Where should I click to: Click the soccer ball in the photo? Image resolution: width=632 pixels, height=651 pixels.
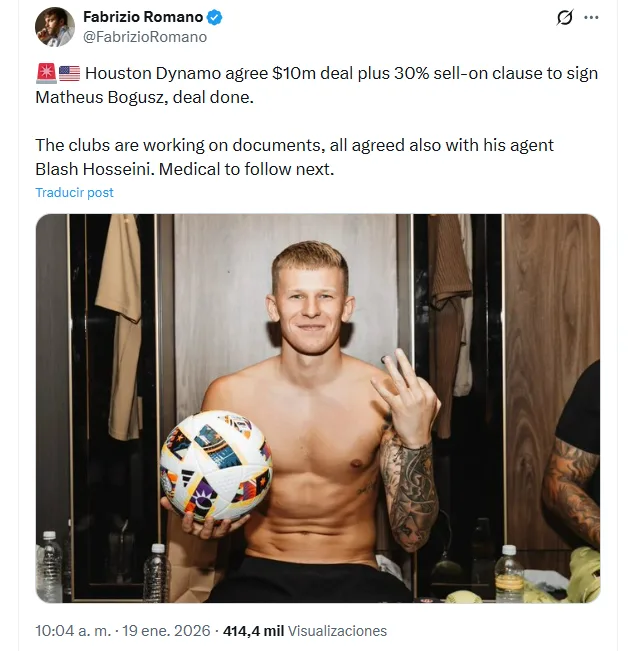click(216, 466)
